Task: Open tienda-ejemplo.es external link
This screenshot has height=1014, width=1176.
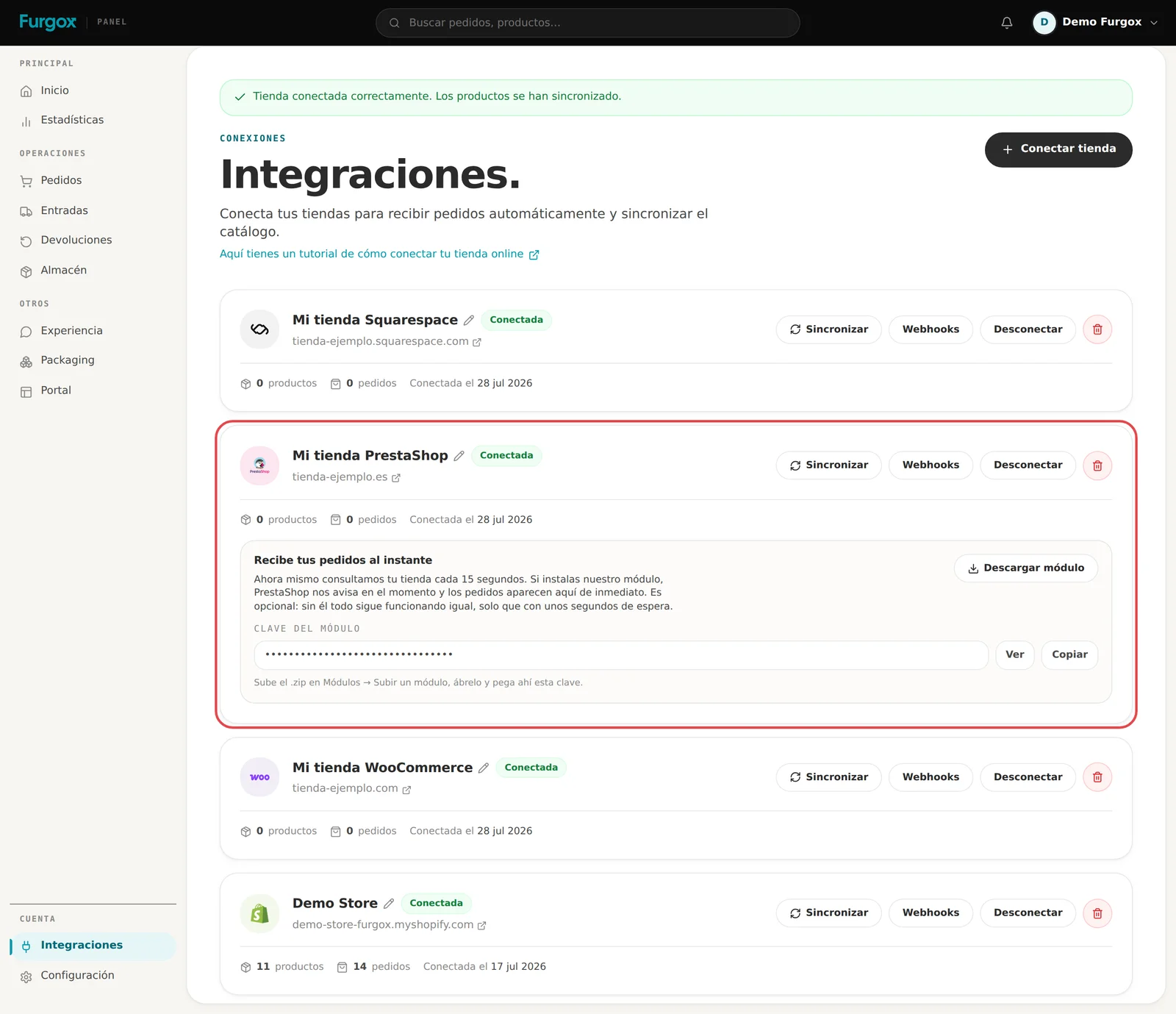Action: [x=346, y=477]
